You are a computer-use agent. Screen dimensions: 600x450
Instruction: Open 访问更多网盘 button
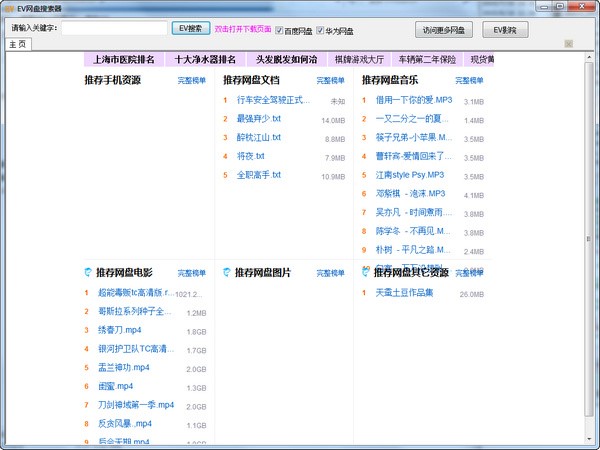443,30
